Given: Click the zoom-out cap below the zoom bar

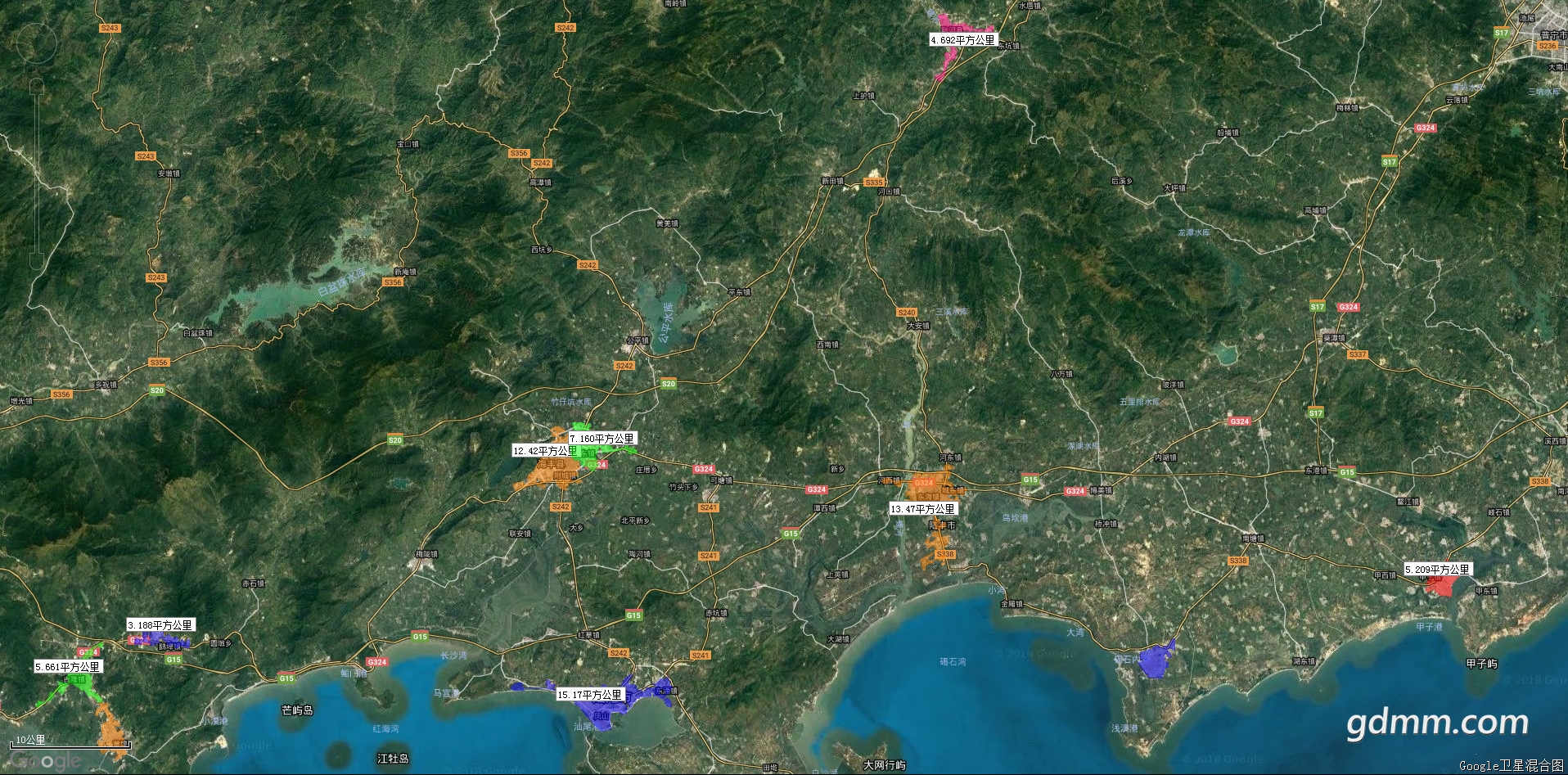Looking at the screenshot, I should [x=36, y=261].
